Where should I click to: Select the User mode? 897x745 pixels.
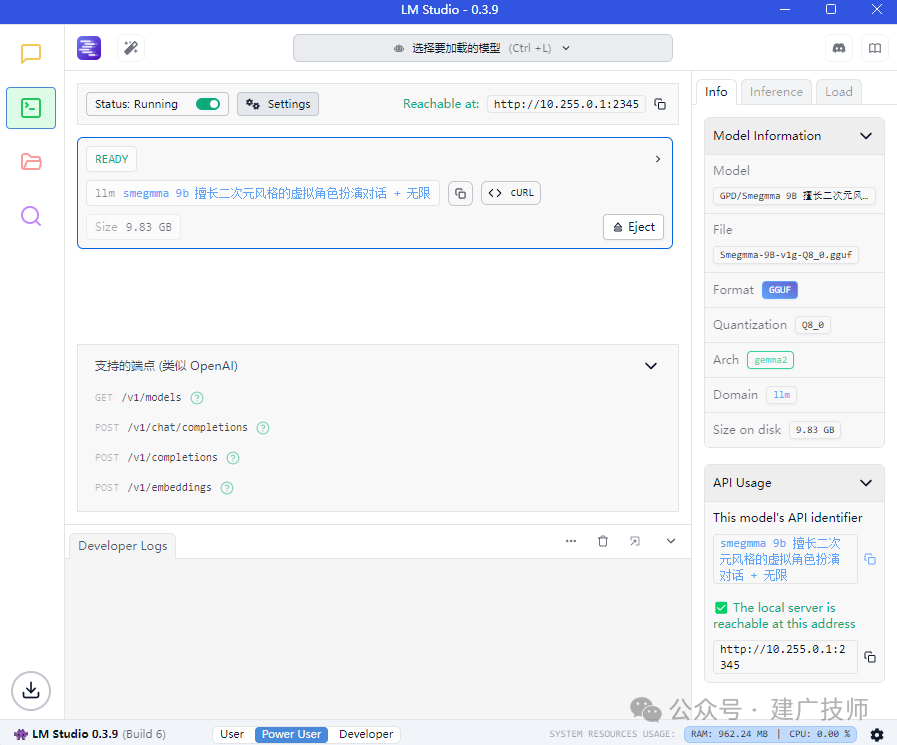[x=232, y=734]
